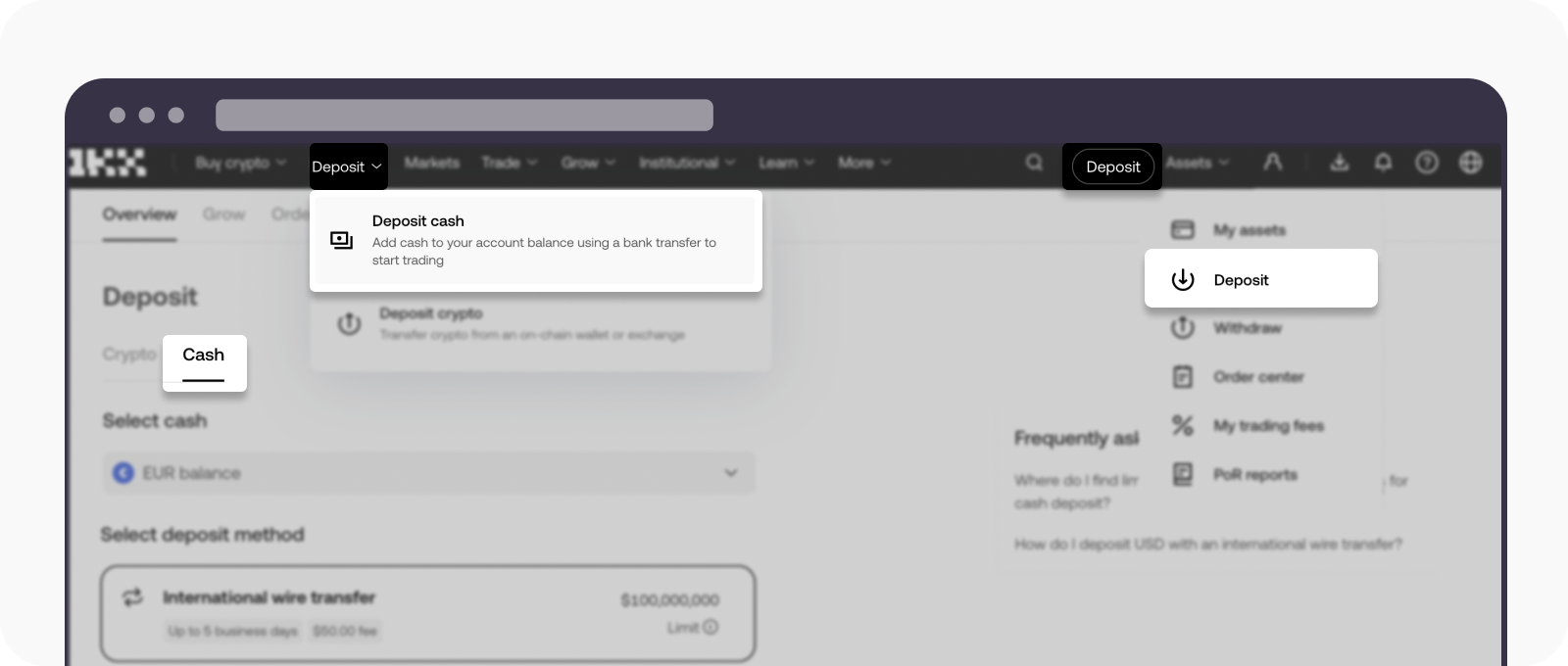The image size is (1568, 666).
Task: Click the OKX logo
Action: [x=107, y=163]
